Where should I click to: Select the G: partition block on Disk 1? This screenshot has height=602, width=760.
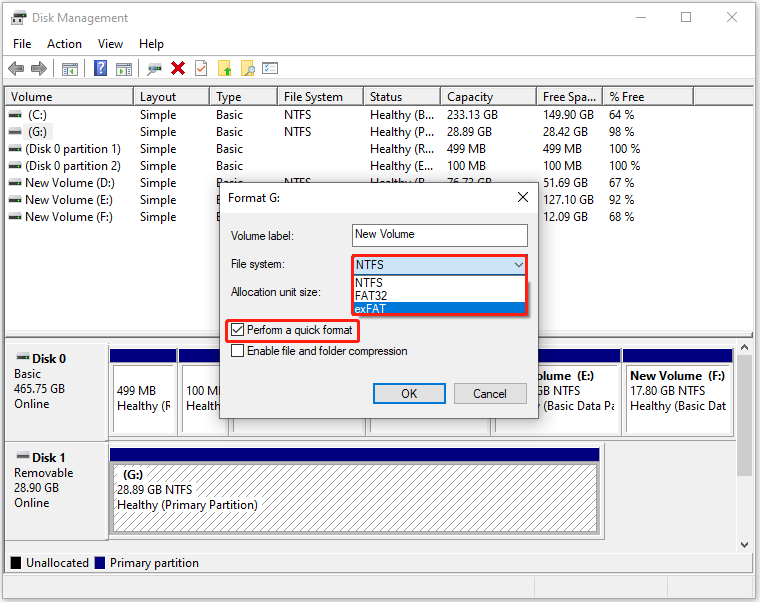[355, 498]
